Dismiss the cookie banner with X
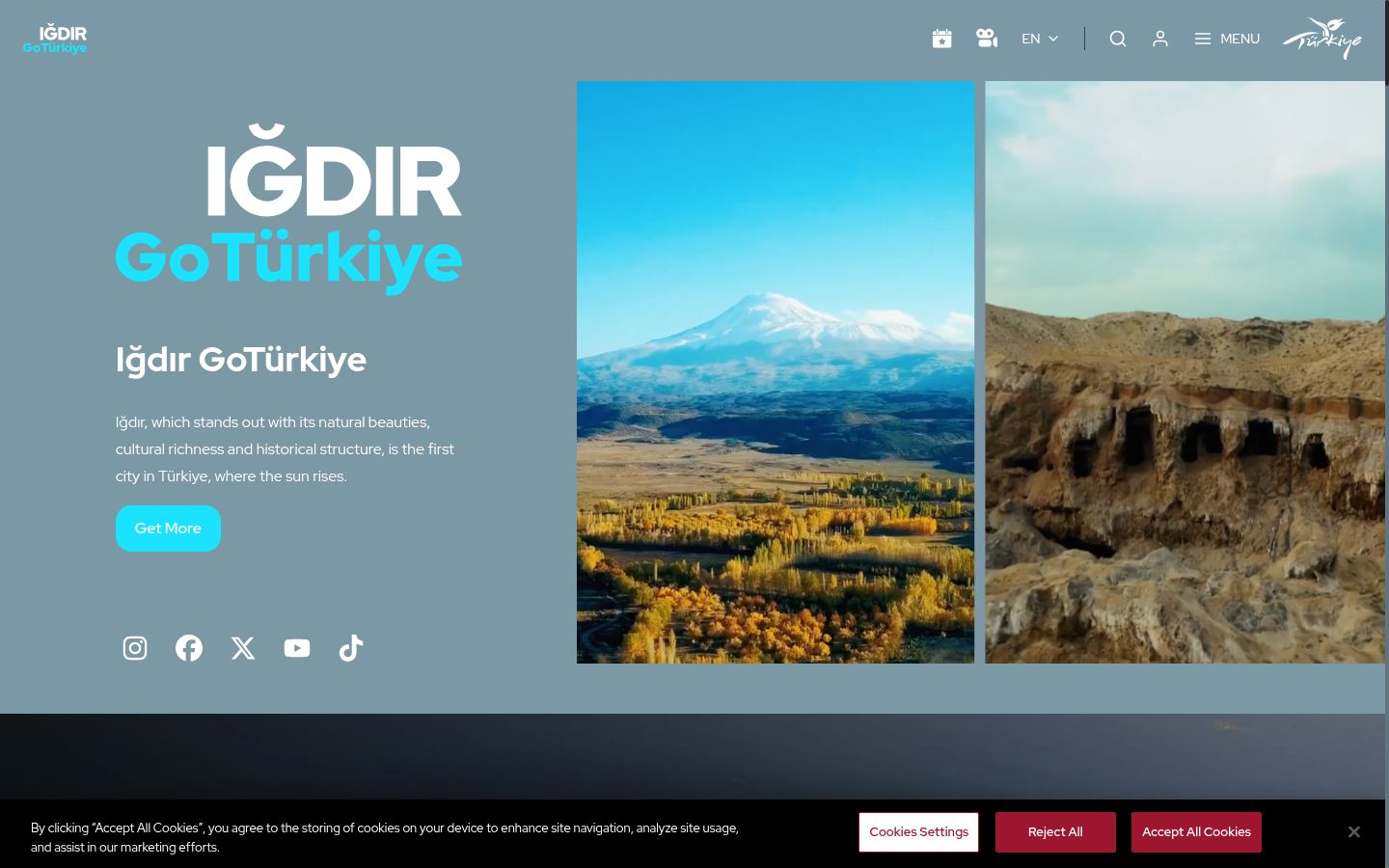The height and width of the screenshot is (868, 1389). pyautogui.click(x=1354, y=831)
